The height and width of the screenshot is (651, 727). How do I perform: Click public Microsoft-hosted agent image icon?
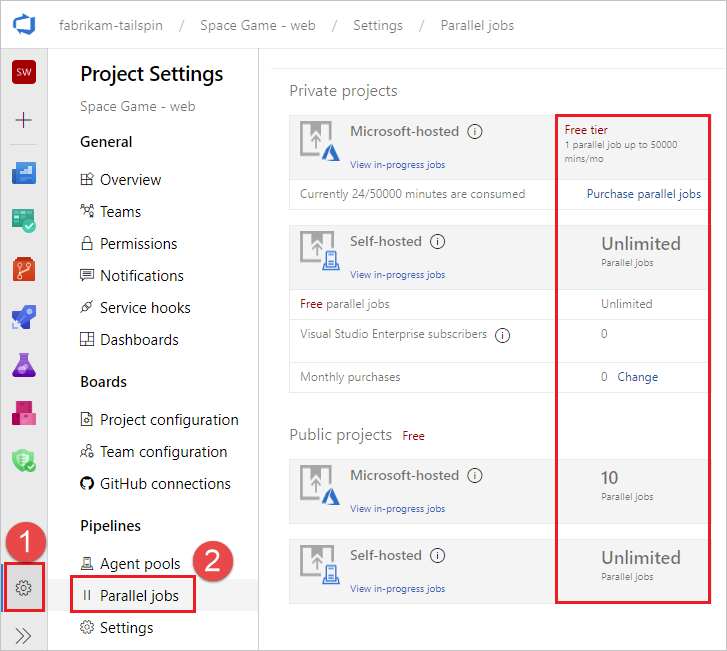[x=319, y=485]
